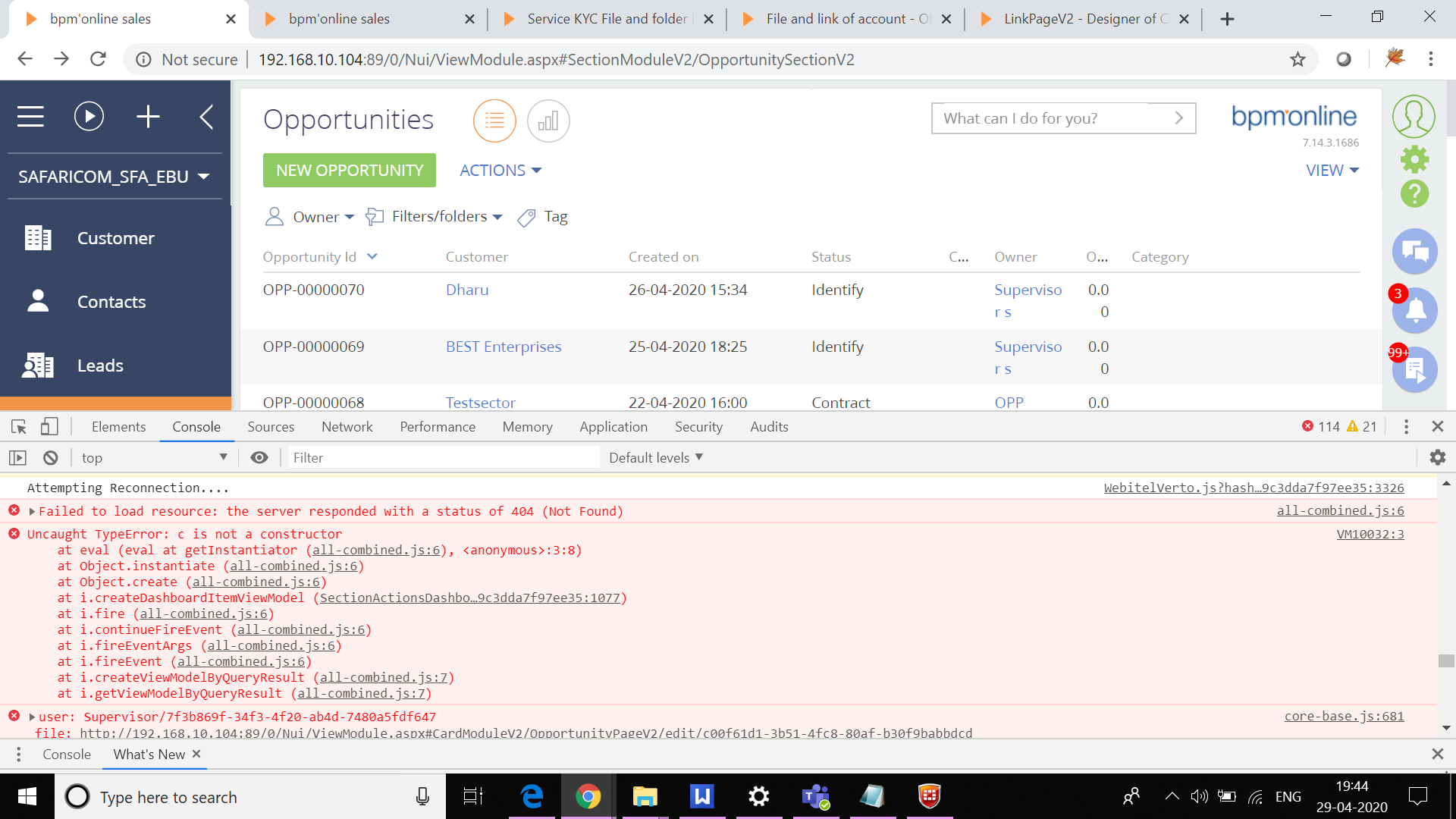Screen dimensions: 1456x819
Task: Sort by Opportunity Id column header
Action: 309,257
